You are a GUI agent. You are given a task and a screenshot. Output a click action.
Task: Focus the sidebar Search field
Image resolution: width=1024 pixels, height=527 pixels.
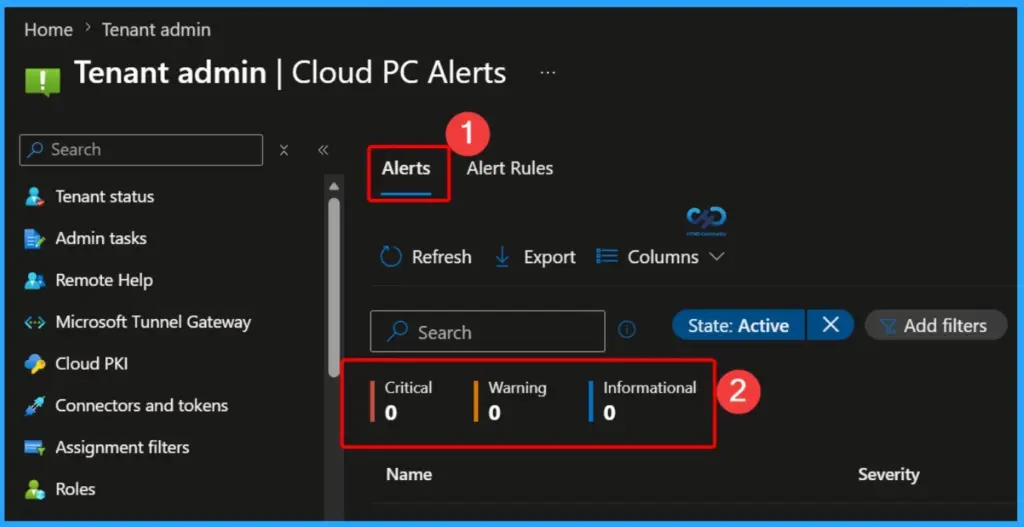point(141,150)
